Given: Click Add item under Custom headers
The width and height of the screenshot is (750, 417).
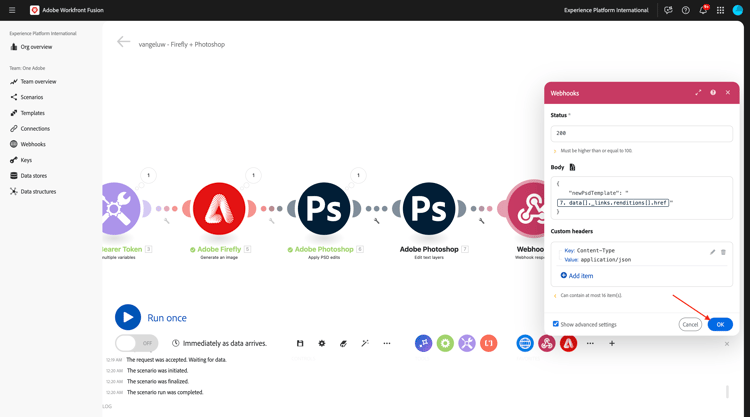Looking at the screenshot, I should point(576,276).
